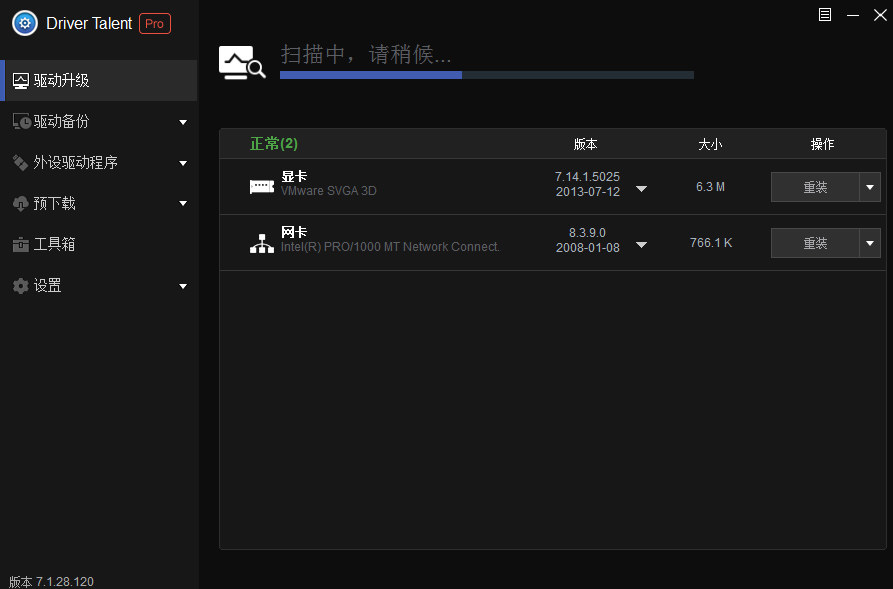Click the 6.3 M size value
Viewport: 893px width, 589px height.
(x=710, y=187)
